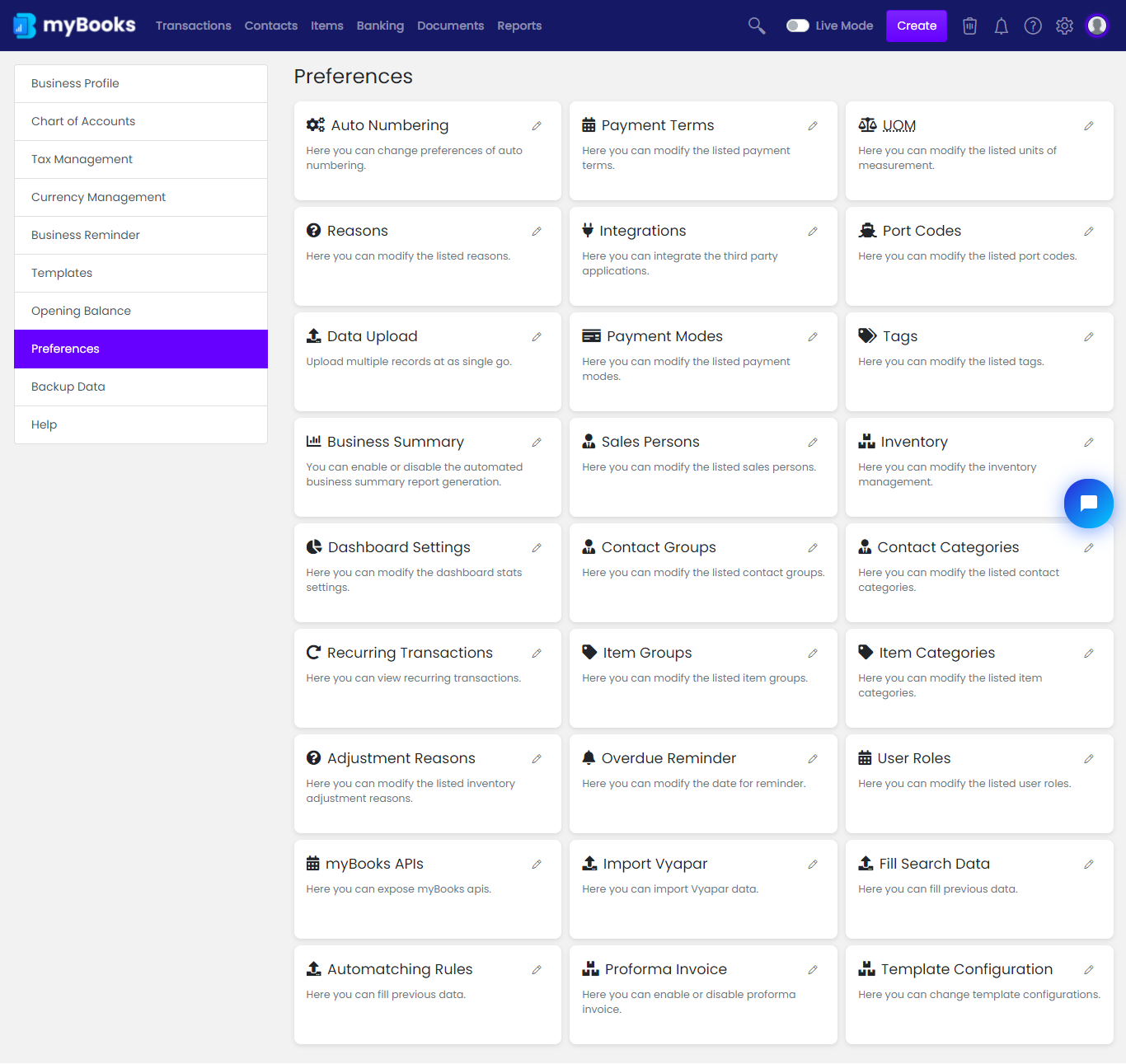Click the myBooks logo

click(x=74, y=26)
